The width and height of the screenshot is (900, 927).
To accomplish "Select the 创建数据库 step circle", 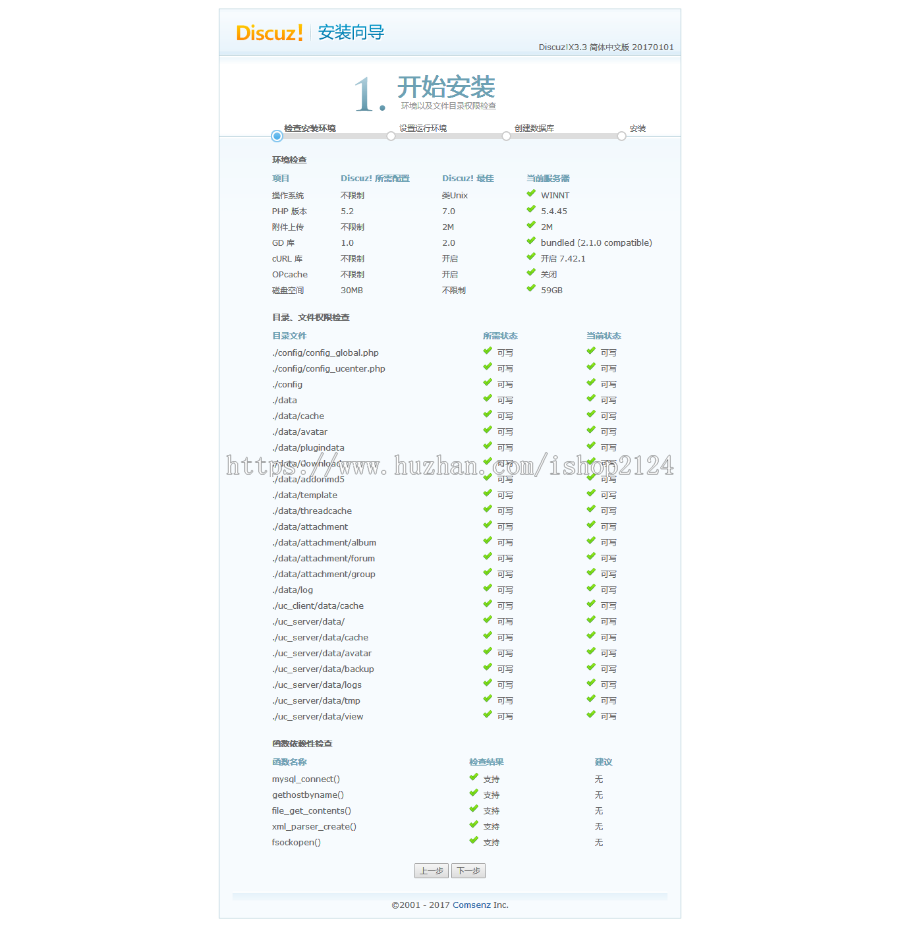I will 506,136.
